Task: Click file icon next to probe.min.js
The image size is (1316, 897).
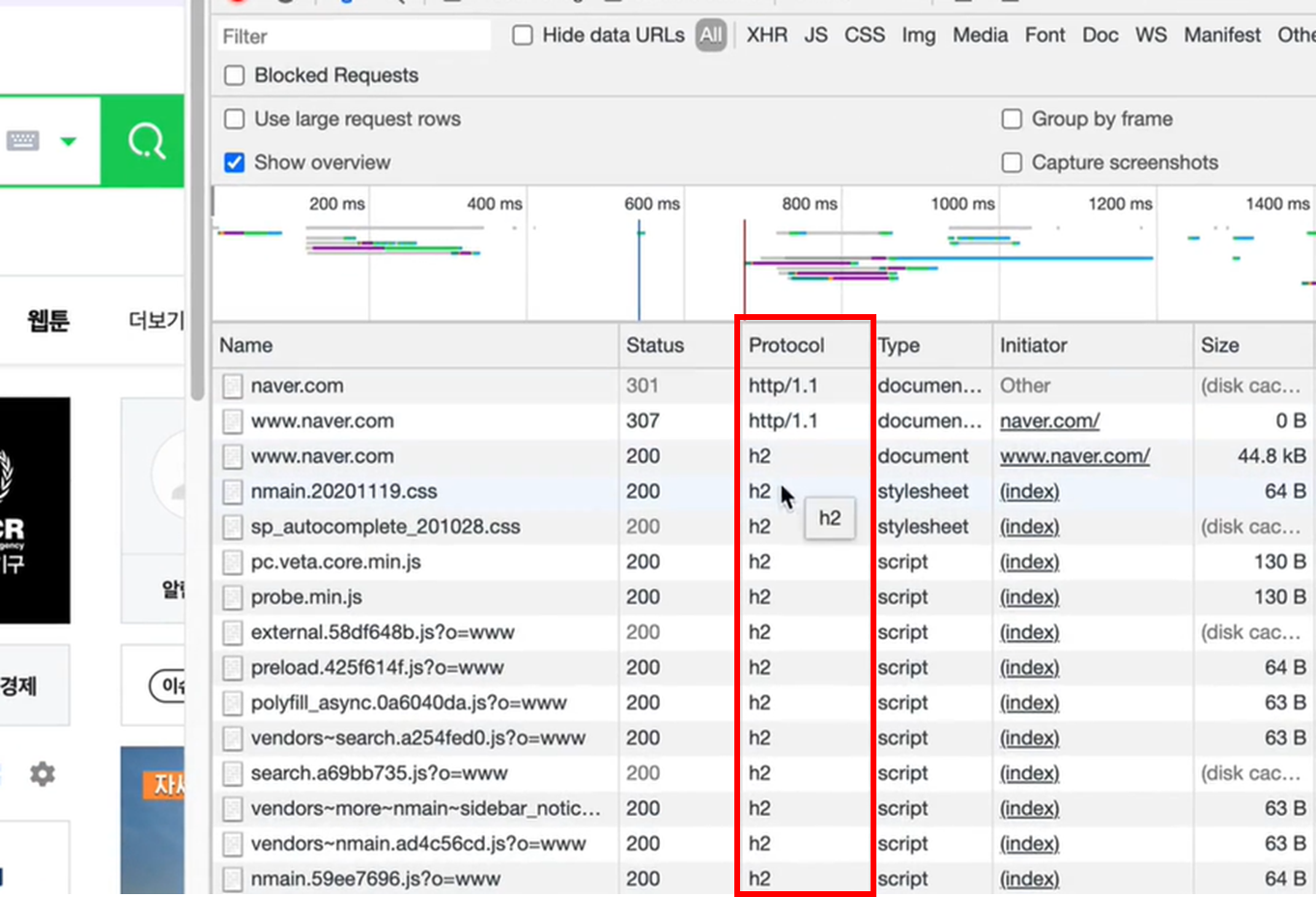Action: [x=232, y=597]
